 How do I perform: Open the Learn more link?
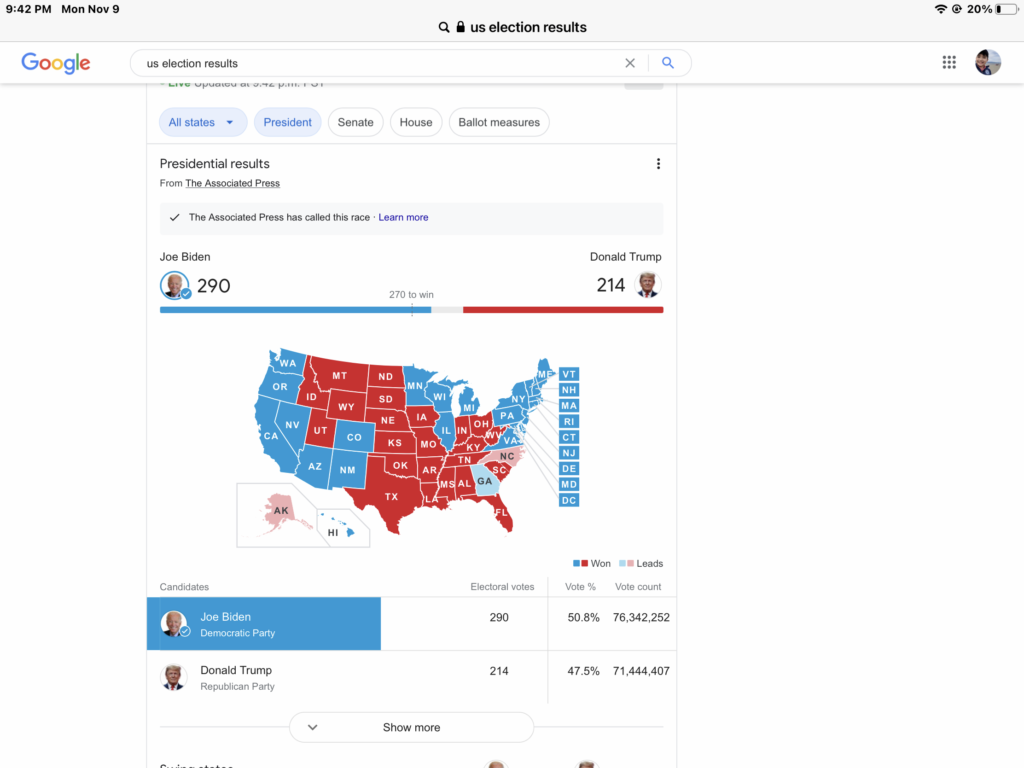pos(403,217)
